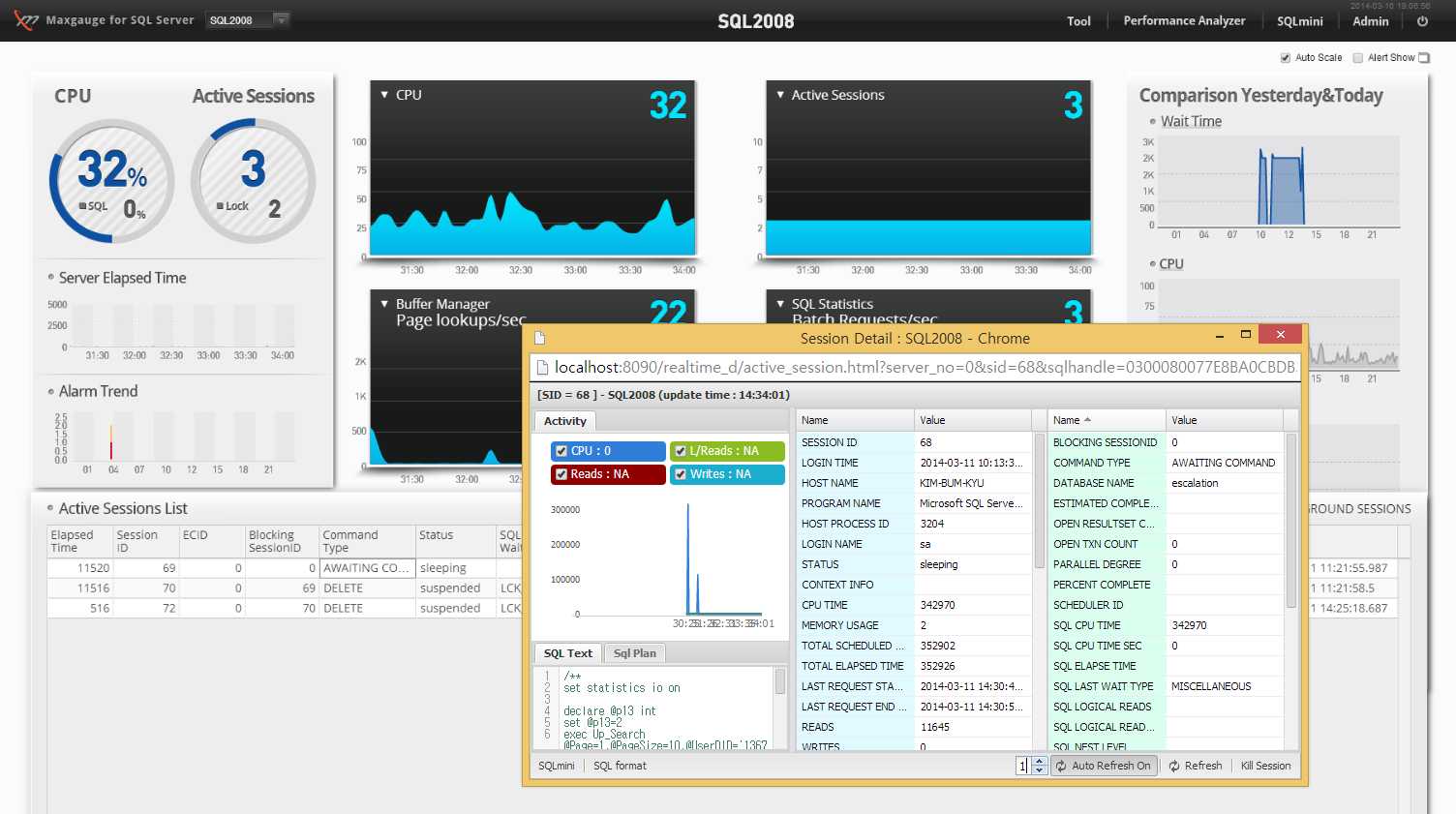The width and height of the screenshot is (1456, 814).
Task: Uncheck the Reads : NA series checkbox
Action: click(561, 474)
